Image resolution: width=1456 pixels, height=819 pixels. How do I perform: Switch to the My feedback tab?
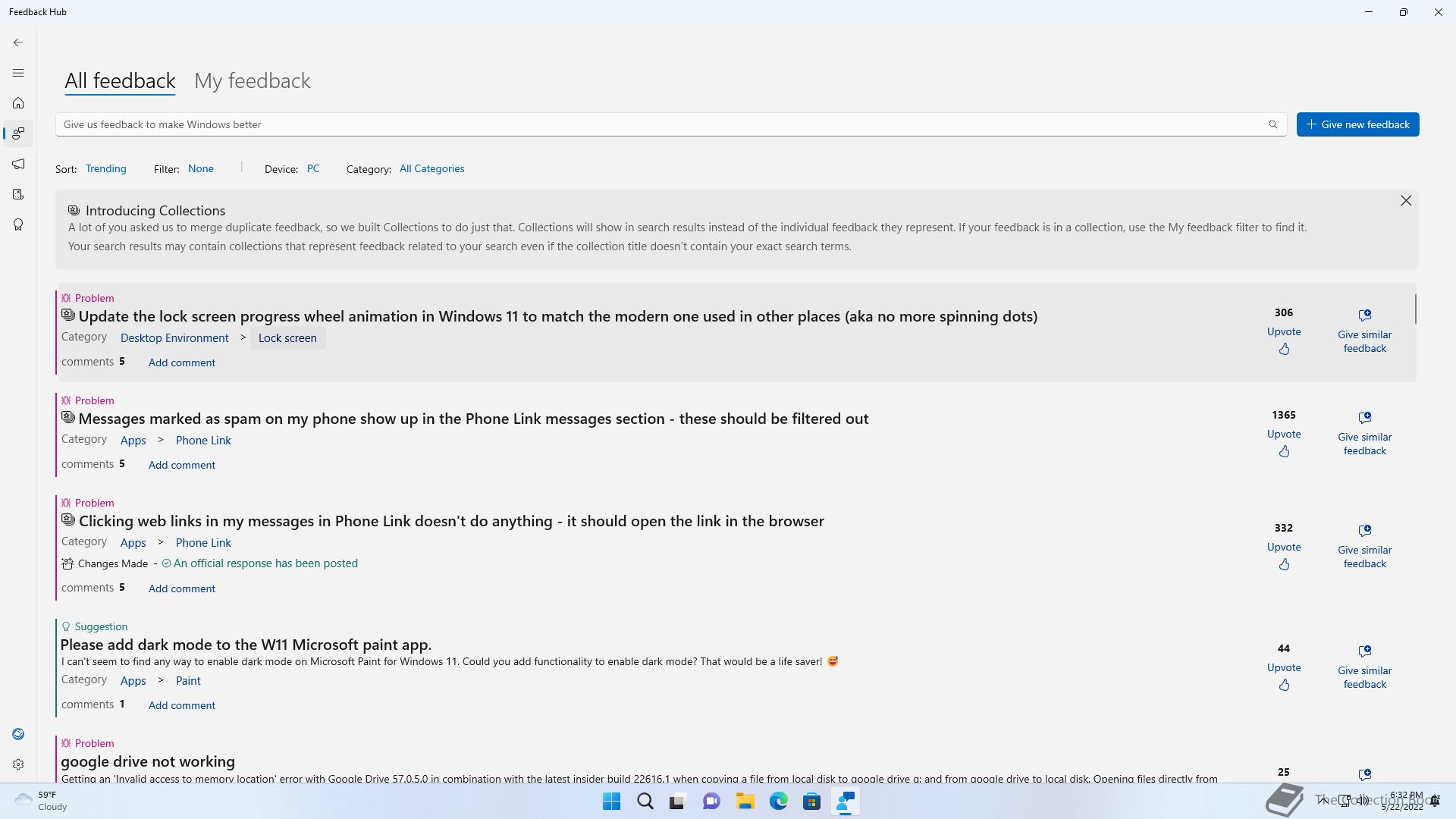click(x=252, y=80)
